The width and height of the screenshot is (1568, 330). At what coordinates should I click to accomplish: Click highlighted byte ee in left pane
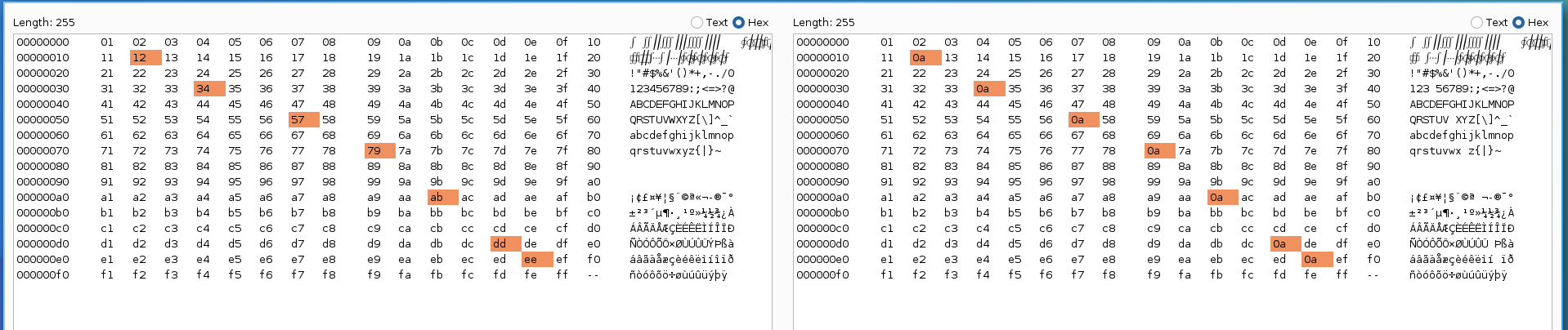[x=538, y=260]
